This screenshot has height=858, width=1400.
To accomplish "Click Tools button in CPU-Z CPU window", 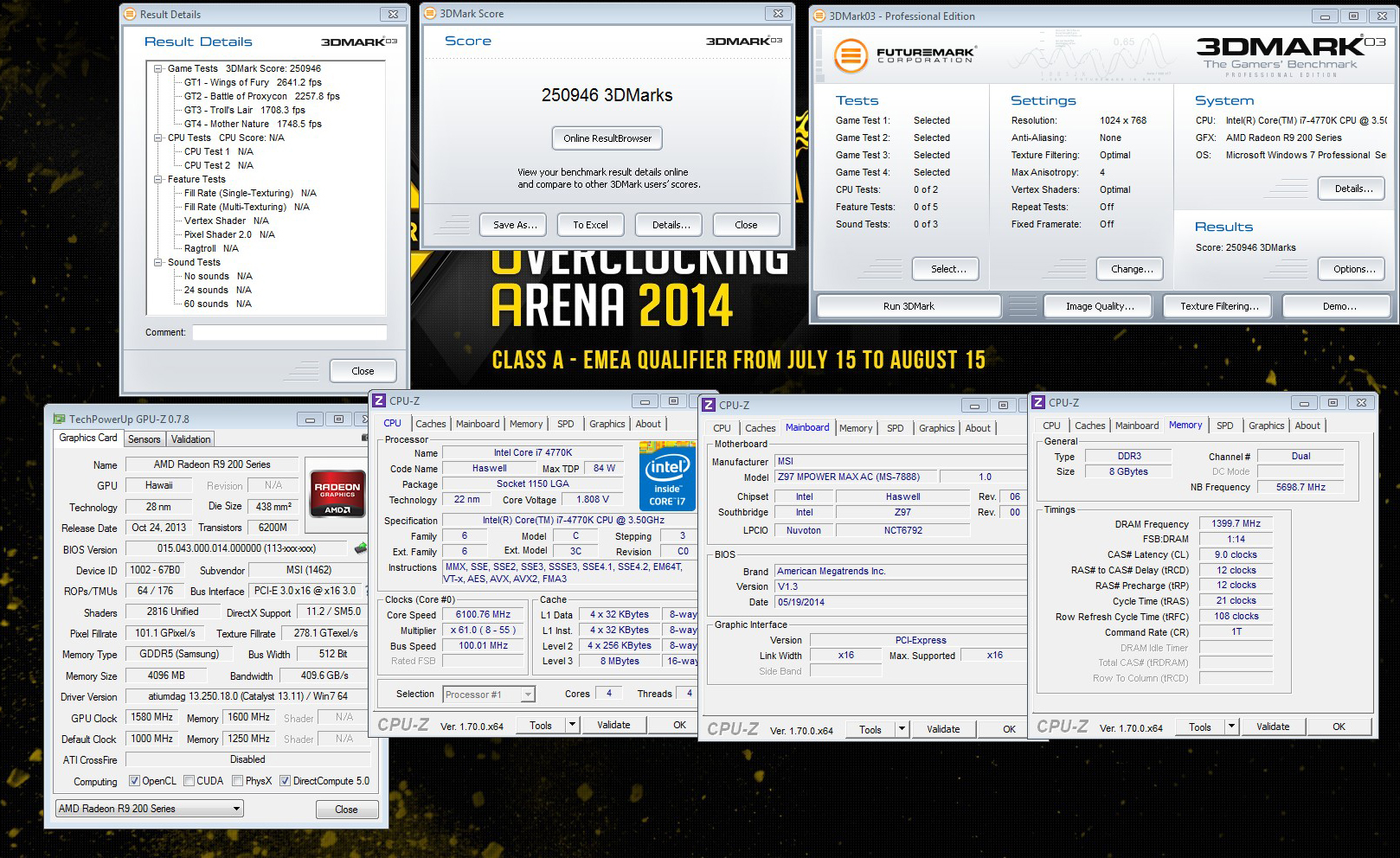I will 541,725.
